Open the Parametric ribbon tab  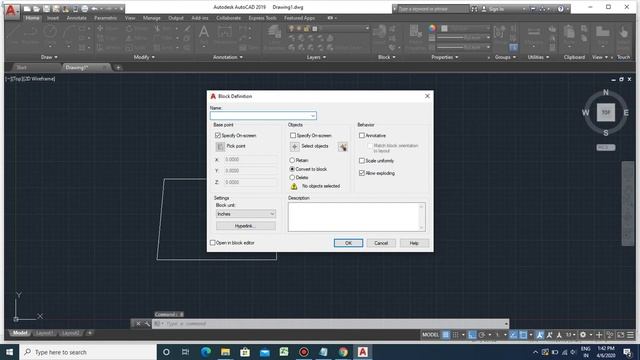tap(105, 18)
